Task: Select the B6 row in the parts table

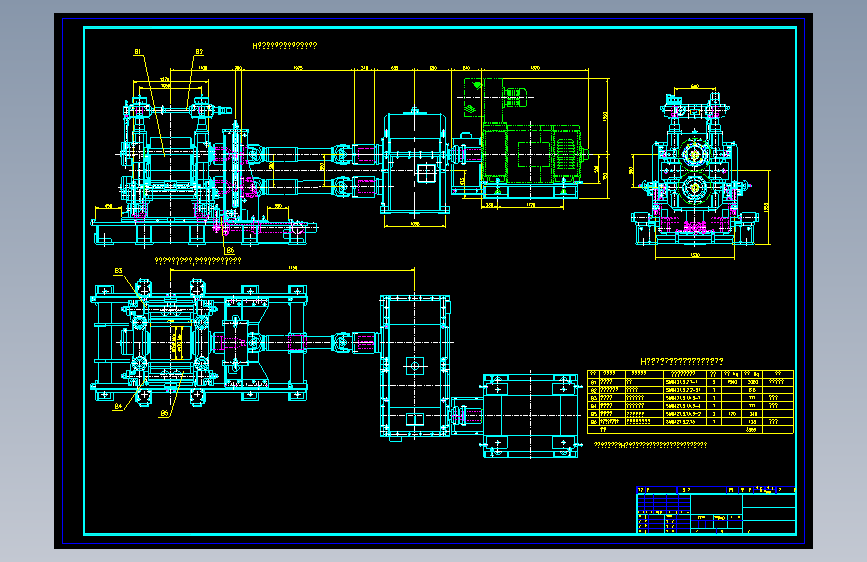Action: (690, 421)
